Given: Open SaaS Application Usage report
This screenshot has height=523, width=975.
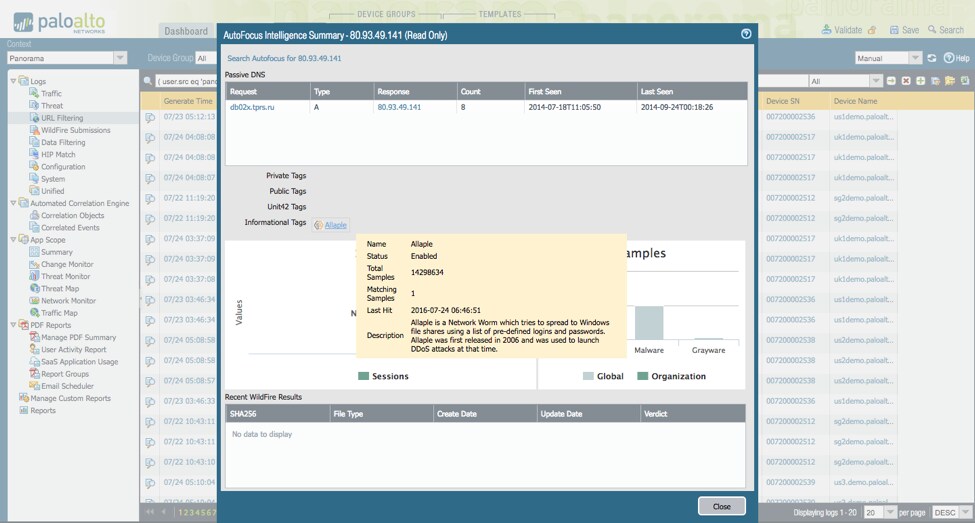Looking at the screenshot, I should 79,361.
